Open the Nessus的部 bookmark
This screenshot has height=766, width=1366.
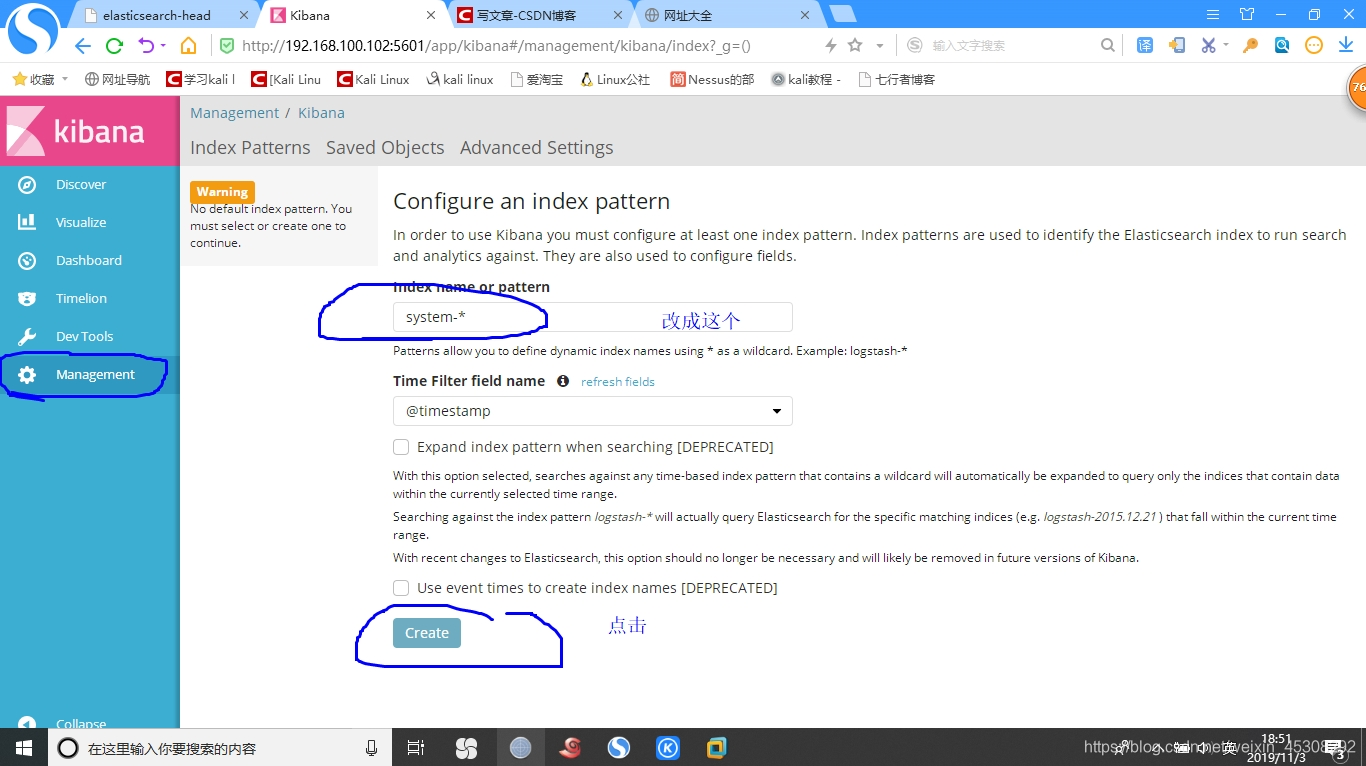click(x=712, y=79)
